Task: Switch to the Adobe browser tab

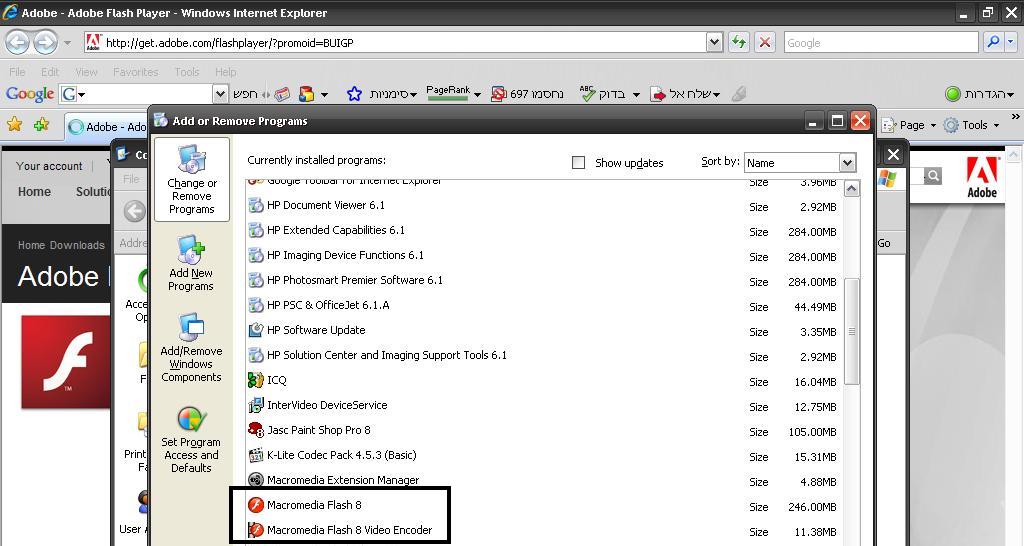Action: (108, 127)
